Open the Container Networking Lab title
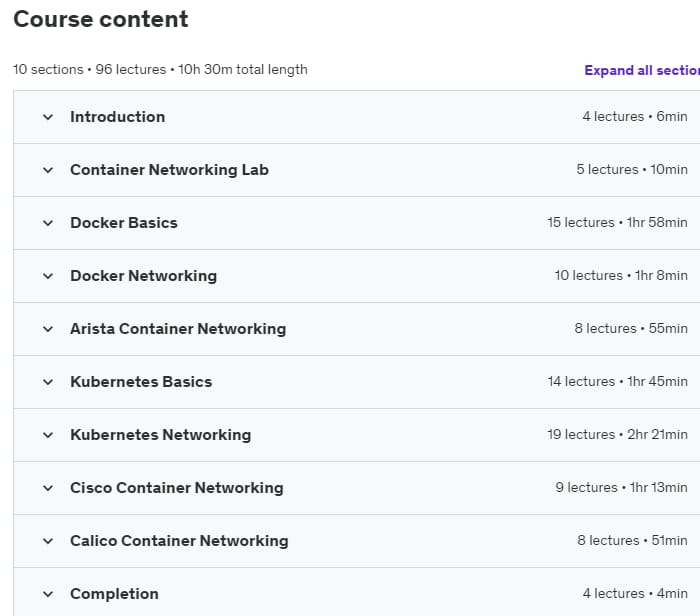700x616 pixels. click(x=169, y=170)
